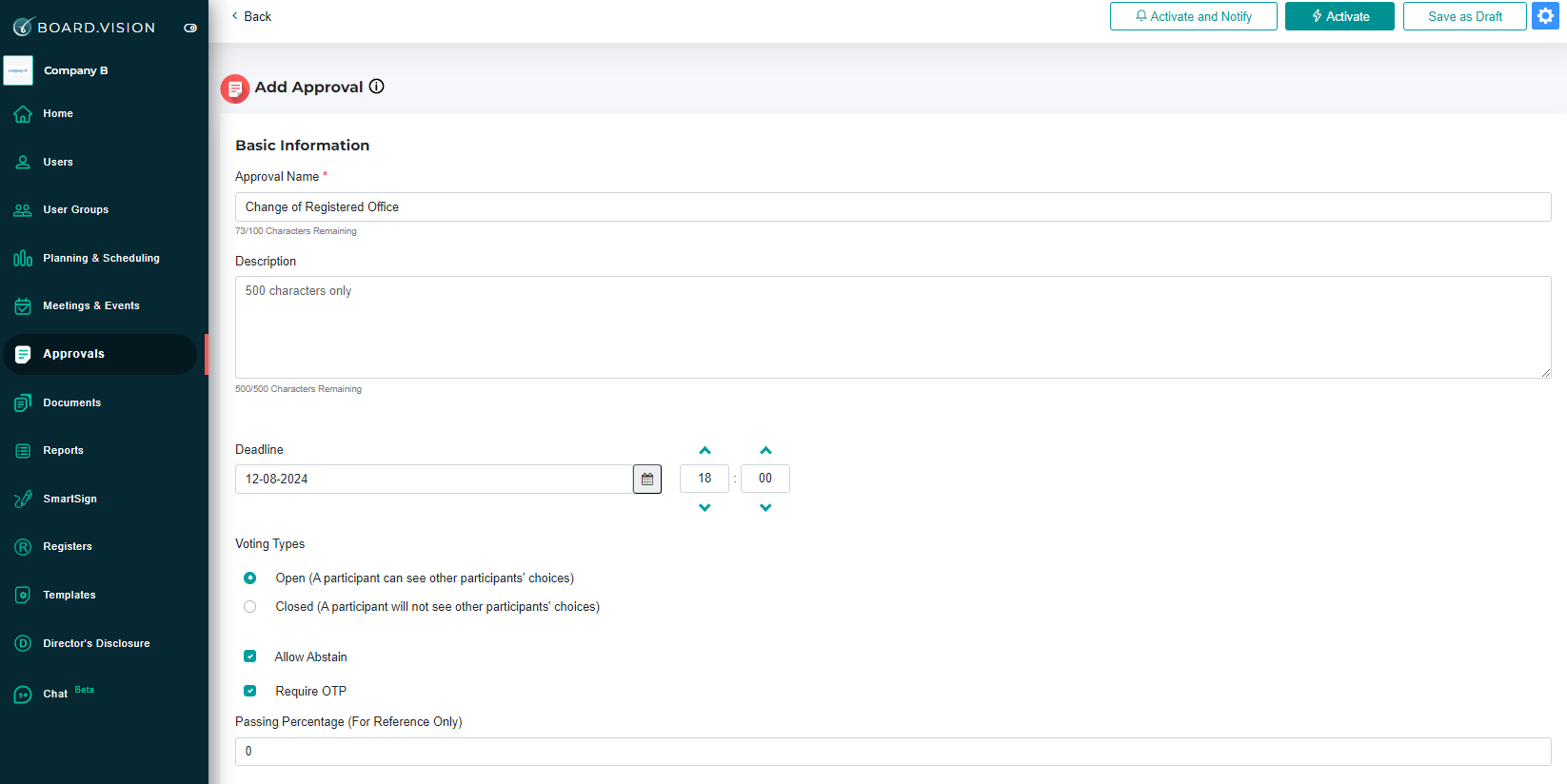Click the Approvals sidebar icon
The height and width of the screenshot is (784, 1567).
(x=23, y=354)
